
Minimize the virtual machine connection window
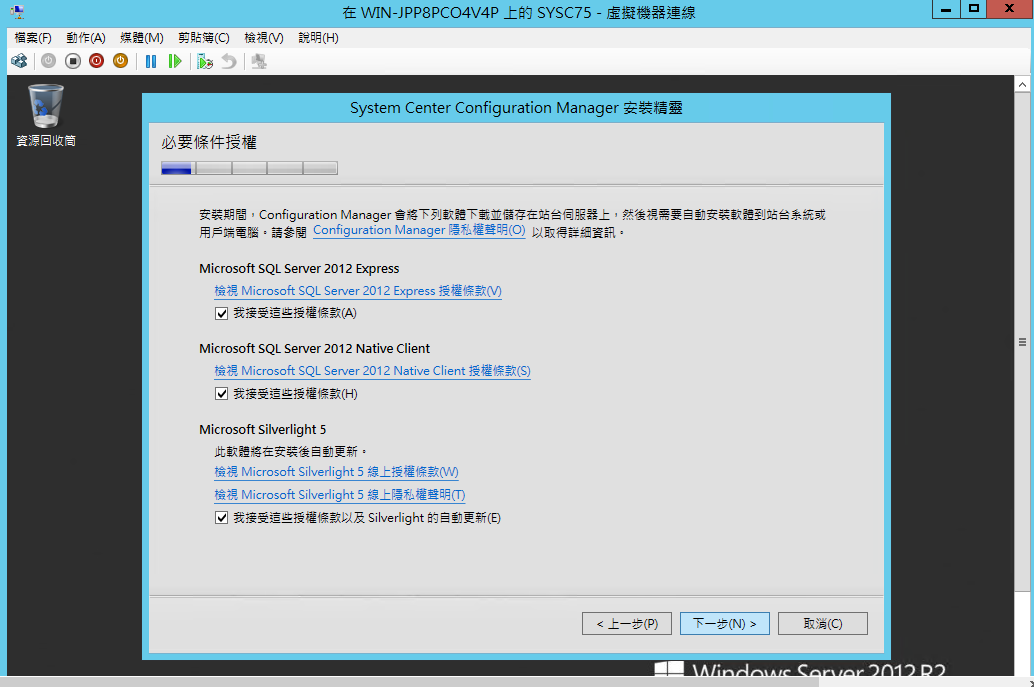[x=946, y=10]
